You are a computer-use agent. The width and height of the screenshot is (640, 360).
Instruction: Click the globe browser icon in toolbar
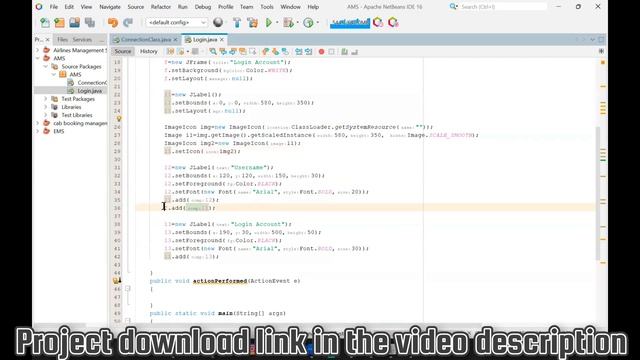click(218, 22)
